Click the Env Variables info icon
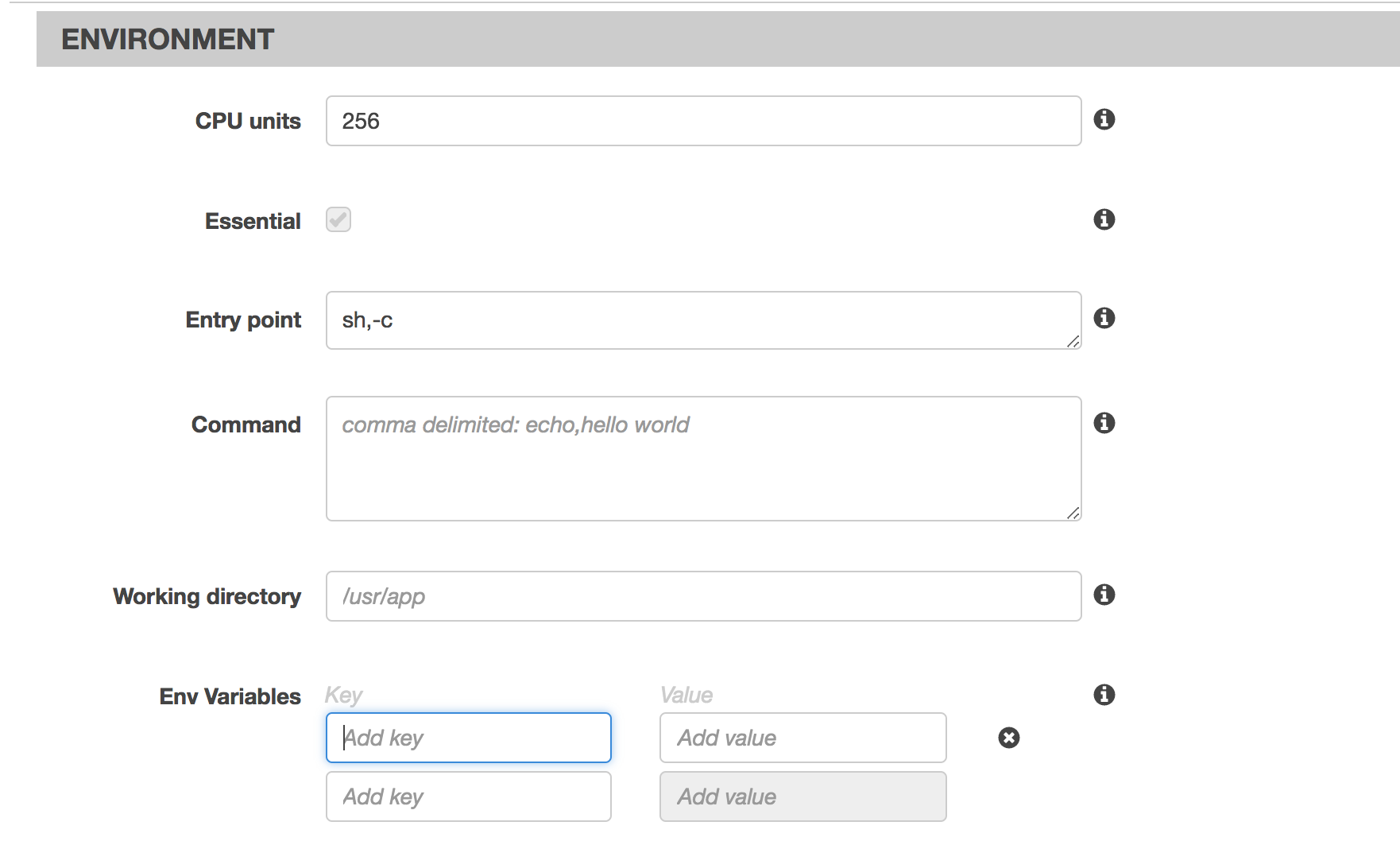The height and width of the screenshot is (841, 1400). point(1104,695)
